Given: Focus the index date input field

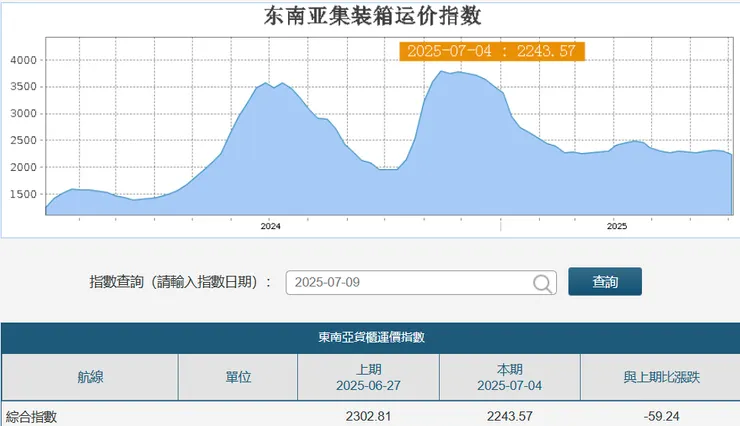Looking at the screenshot, I should pos(421,283).
